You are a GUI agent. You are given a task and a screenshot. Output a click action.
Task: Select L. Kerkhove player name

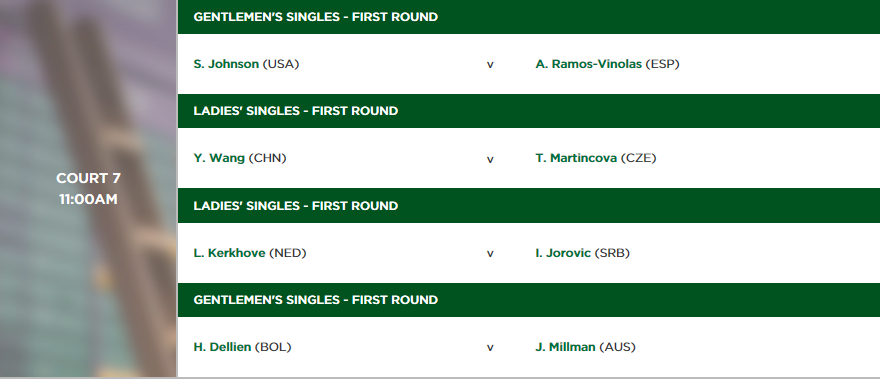coord(229,253)
